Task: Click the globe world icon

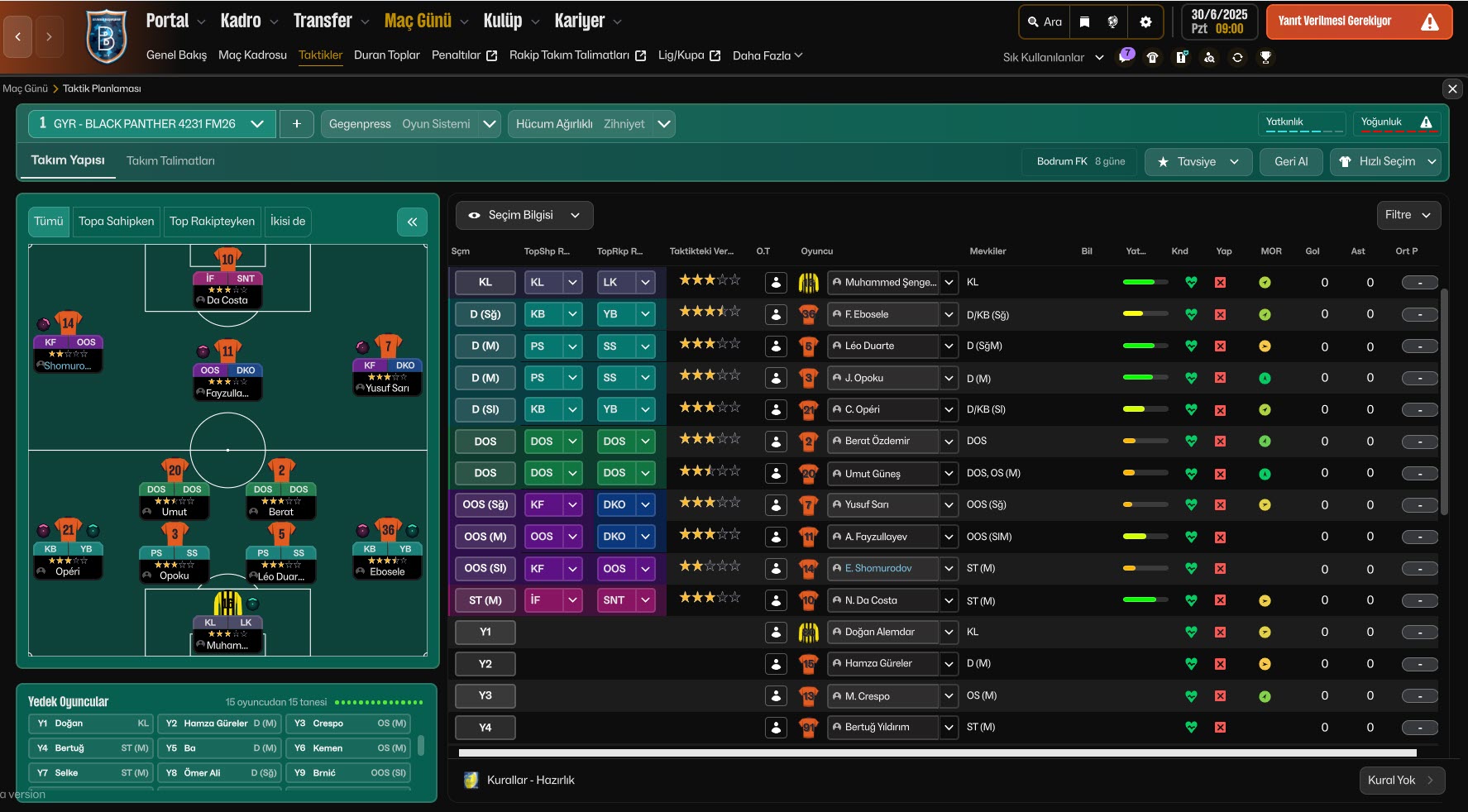Action: [x=1112, y=22]
